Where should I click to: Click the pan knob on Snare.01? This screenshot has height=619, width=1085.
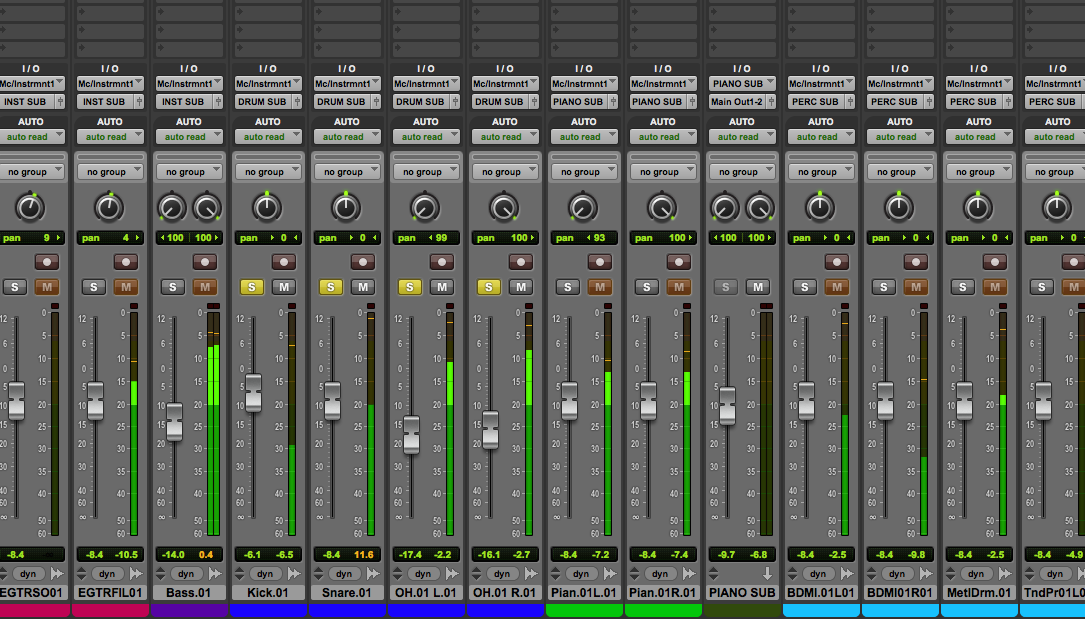coord(346,208)
